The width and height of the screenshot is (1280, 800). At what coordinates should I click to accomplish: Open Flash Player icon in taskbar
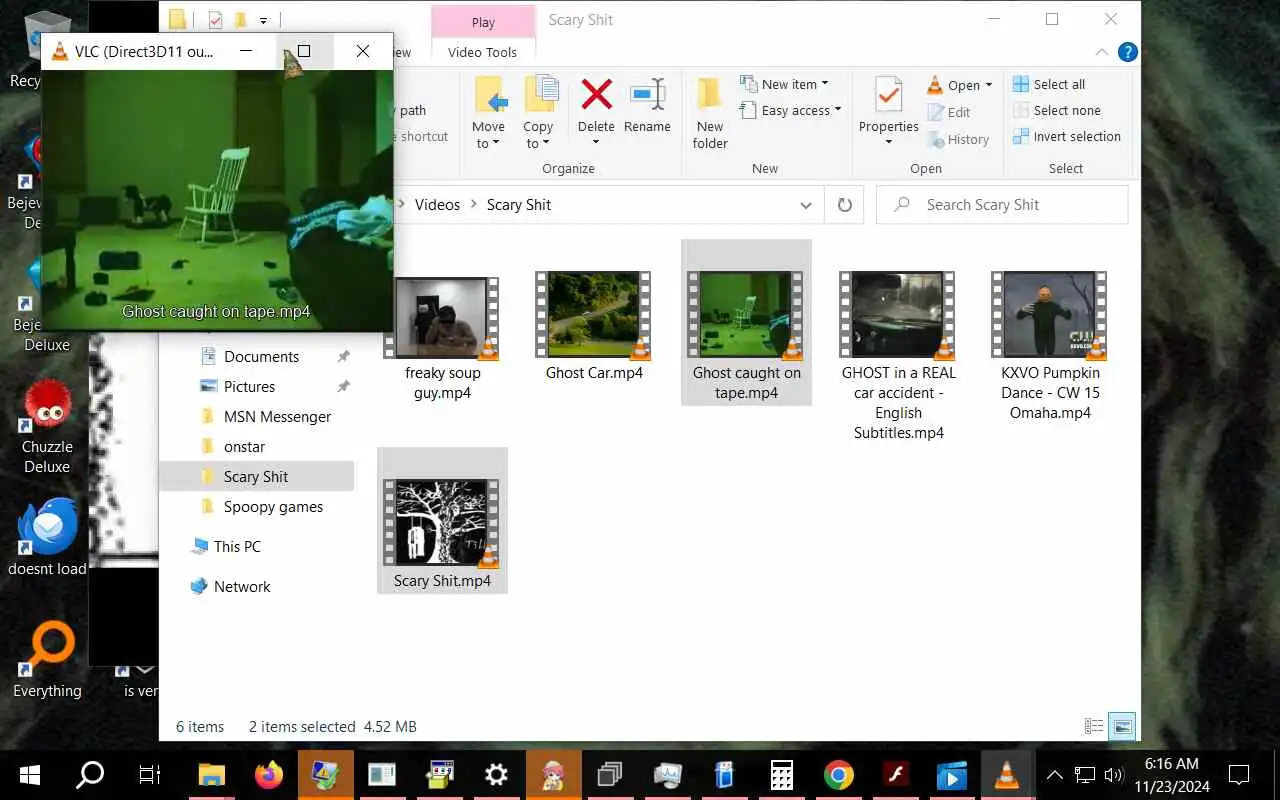896,775
